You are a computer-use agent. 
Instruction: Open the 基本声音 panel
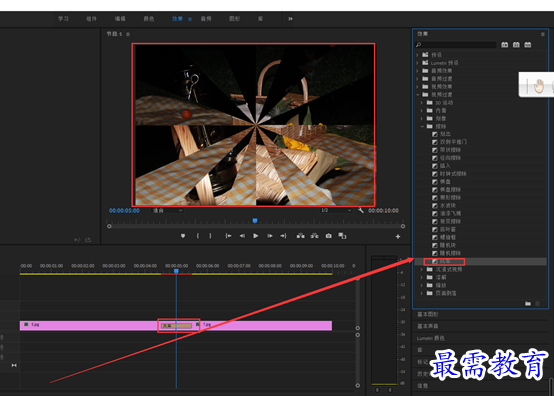[428, 326]
